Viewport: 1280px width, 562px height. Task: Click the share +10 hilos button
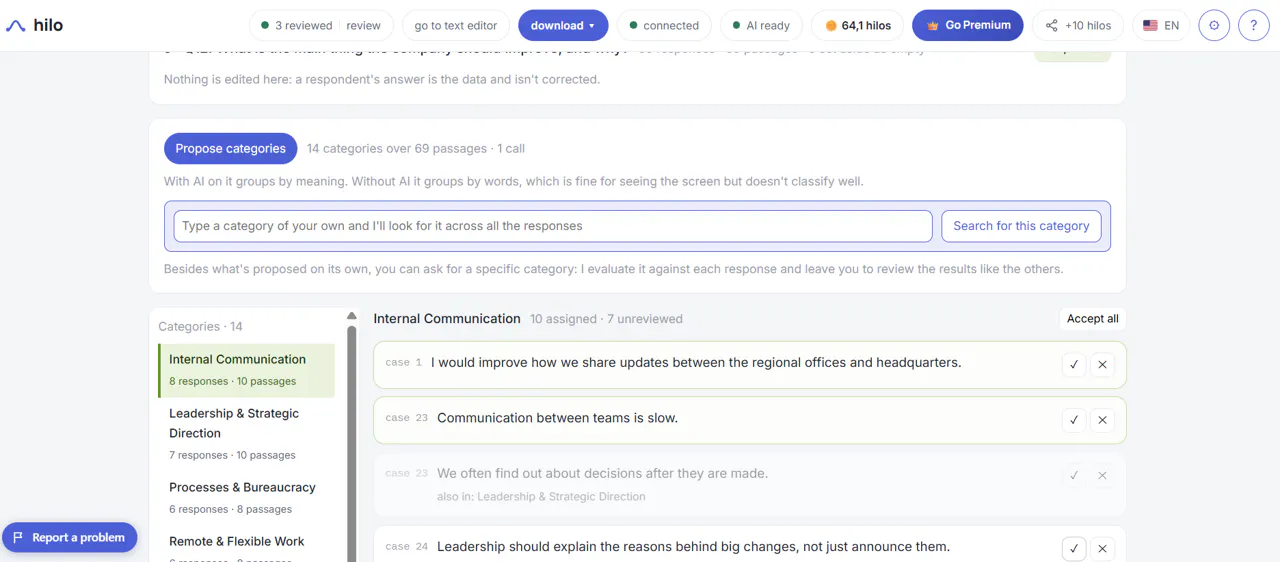(x=1078, y=26)
